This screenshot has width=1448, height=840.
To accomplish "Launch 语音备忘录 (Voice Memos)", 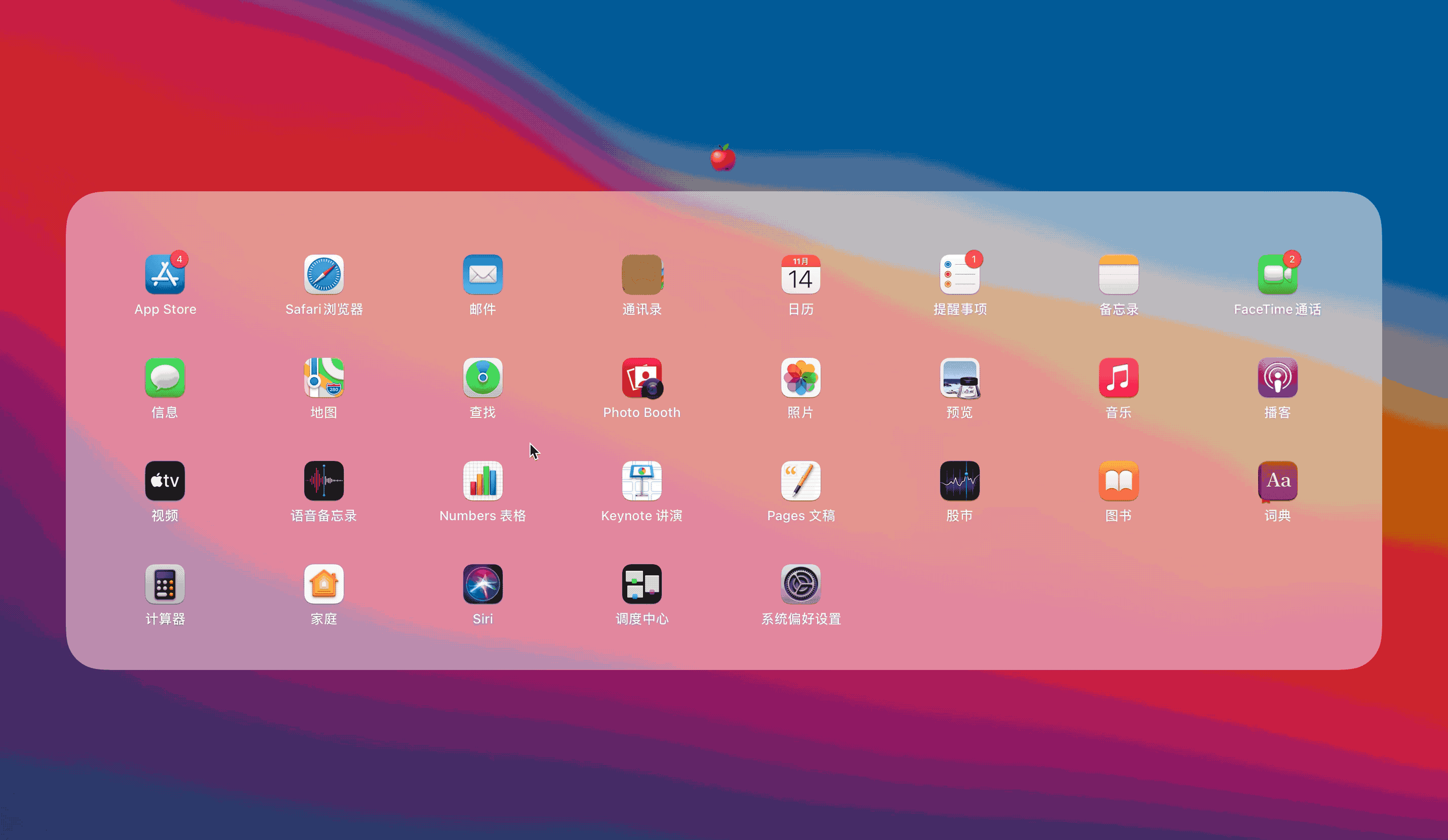I will click(x=324, y=481).
